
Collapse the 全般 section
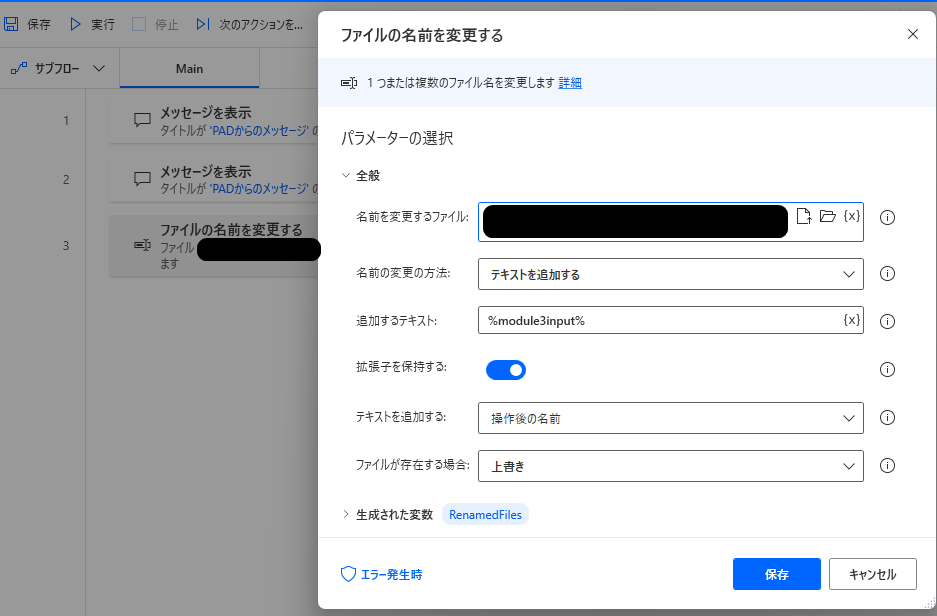(346, 175)
